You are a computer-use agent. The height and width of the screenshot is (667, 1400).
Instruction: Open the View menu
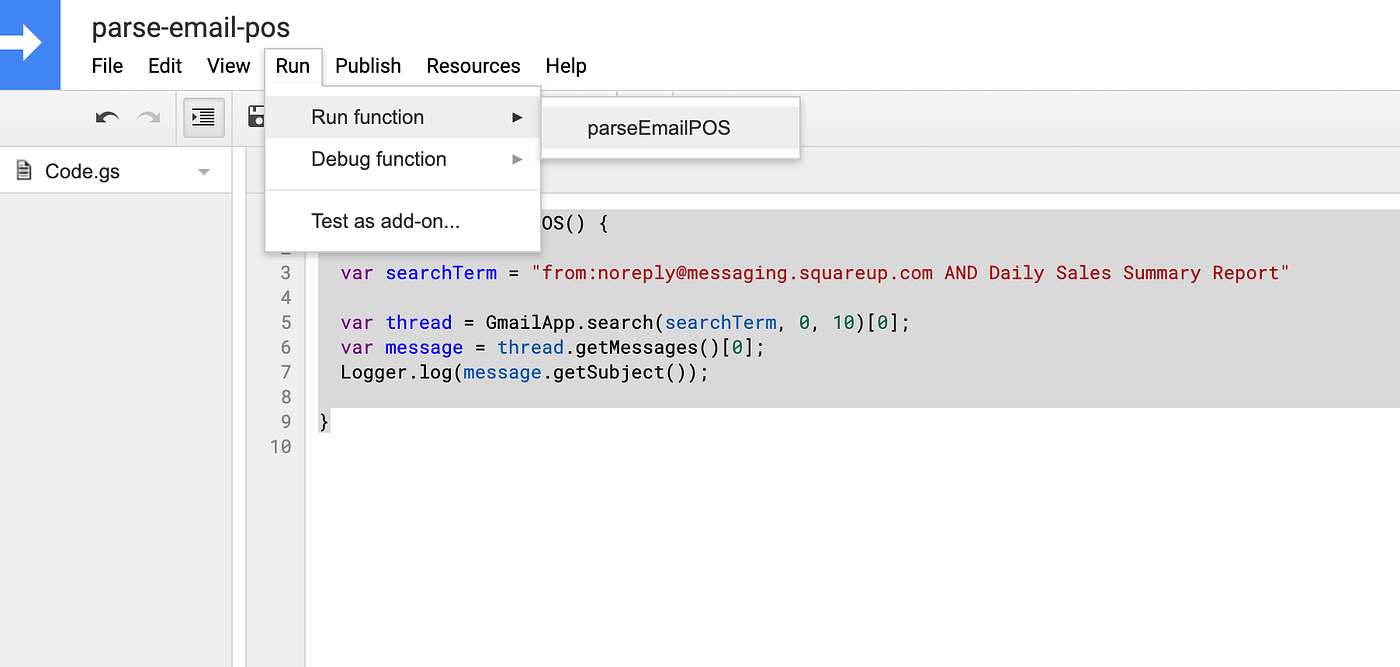point(228,66)
